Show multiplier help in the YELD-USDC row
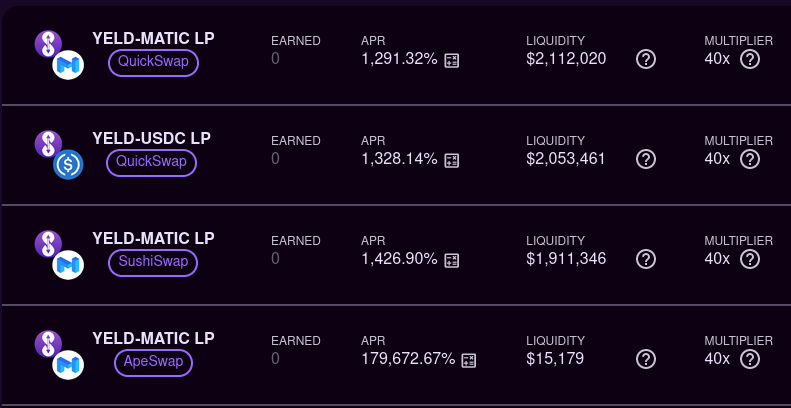This screenshot has height=408, width=791. click(750, 159)
